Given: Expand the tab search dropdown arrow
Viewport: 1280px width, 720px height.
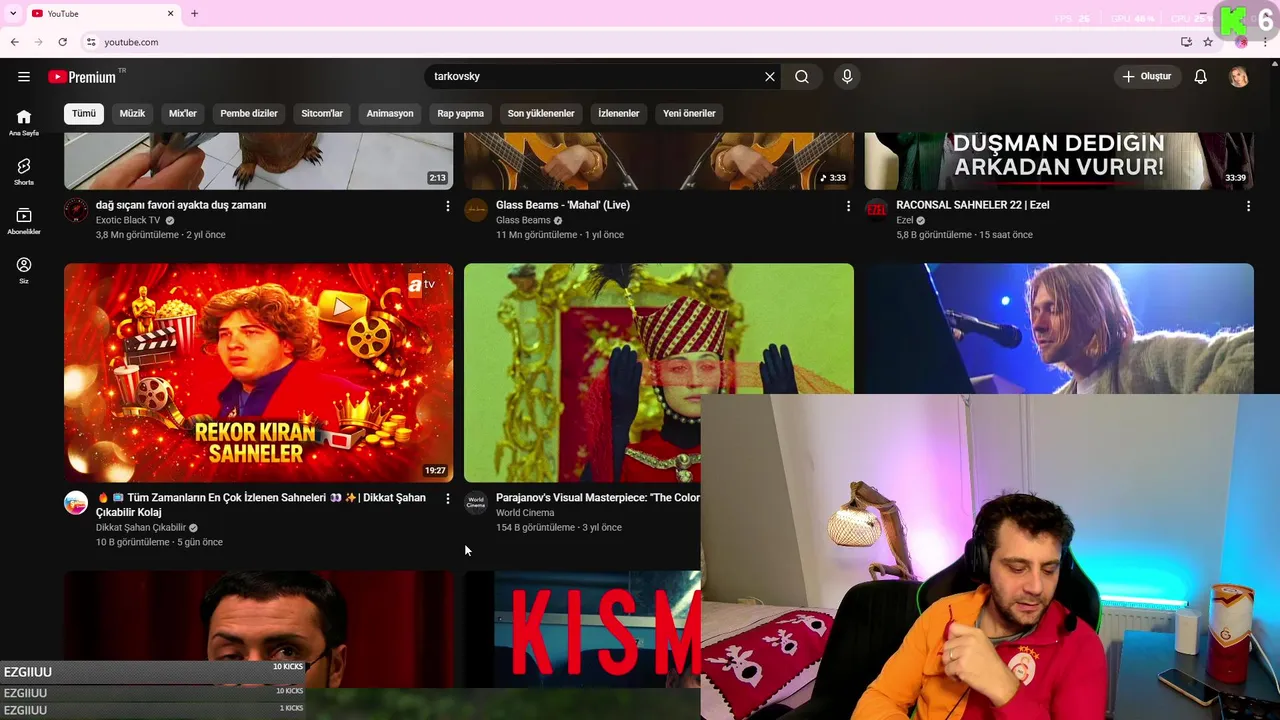Looking at the screenshot, I should tap(13, 13).
